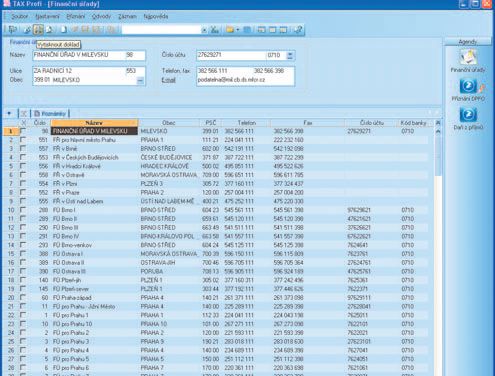The height and width of the screenshot is (376, 495).
Task: Click the vertical scrollbar thumb of the table
Action: pos(438,155)
